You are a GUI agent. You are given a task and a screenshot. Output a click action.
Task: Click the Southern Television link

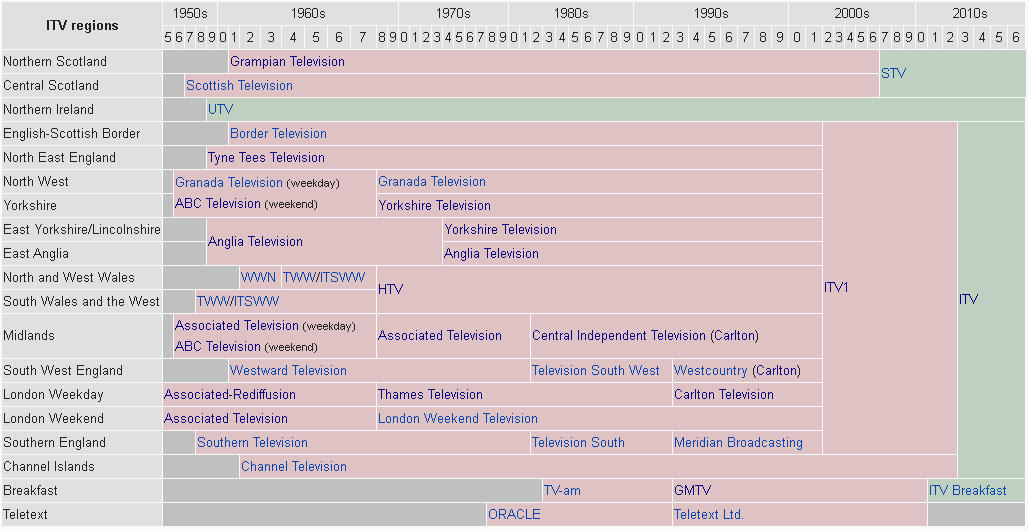[252, 442]
